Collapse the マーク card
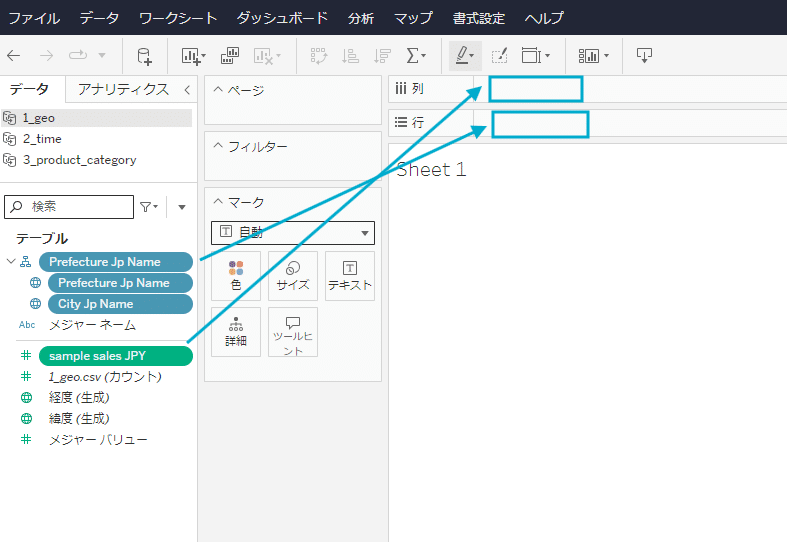The width and height of the screenshot is (787, 542). click(218, 202)
